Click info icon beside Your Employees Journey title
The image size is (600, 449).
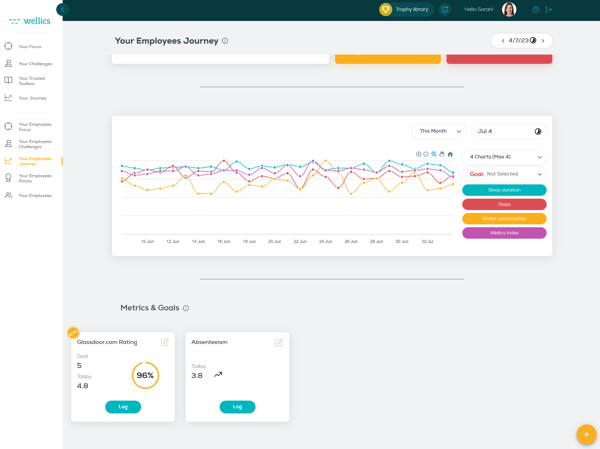coord(225,41)
